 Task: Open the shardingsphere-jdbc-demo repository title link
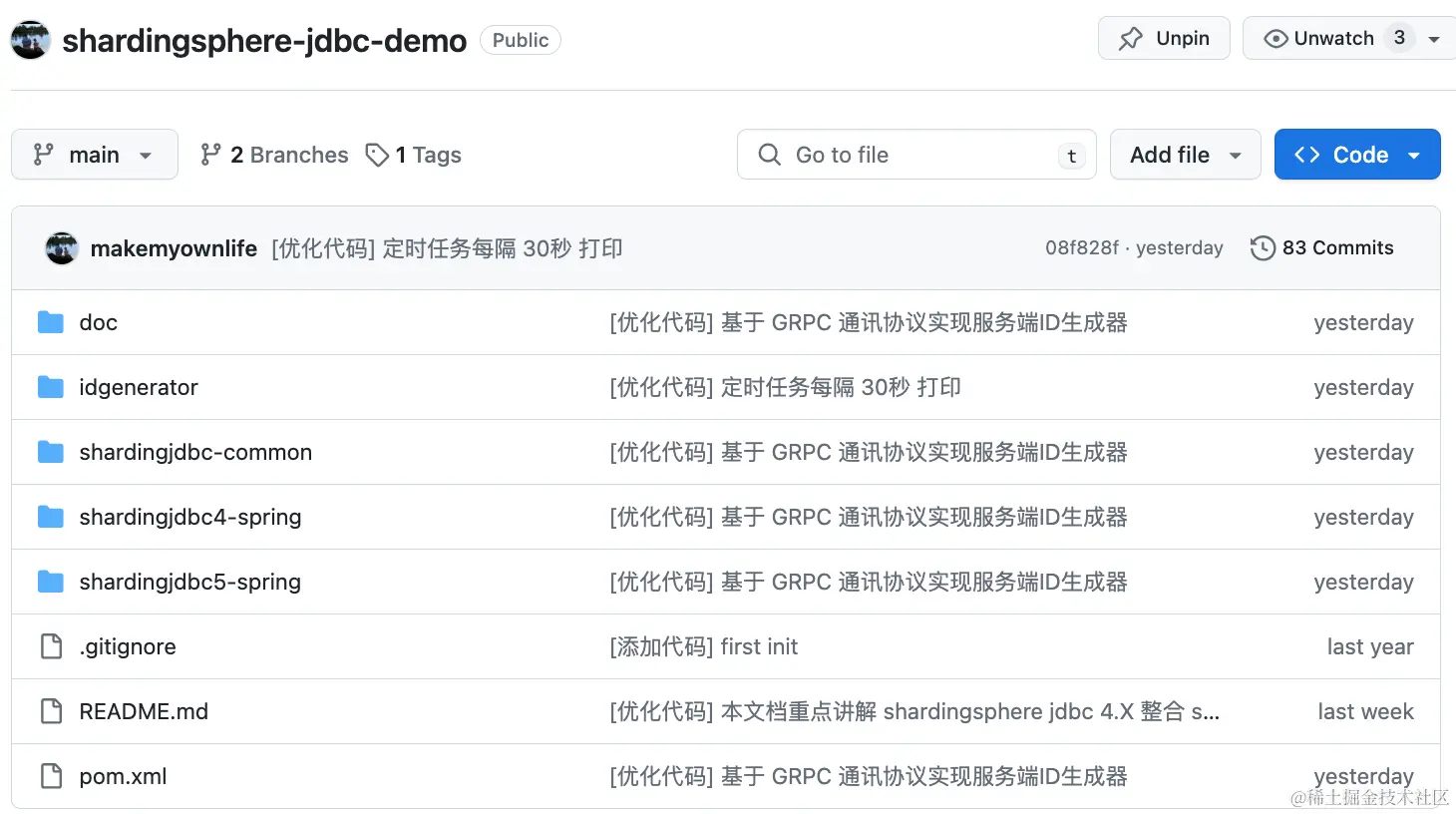tap(264, 41)
